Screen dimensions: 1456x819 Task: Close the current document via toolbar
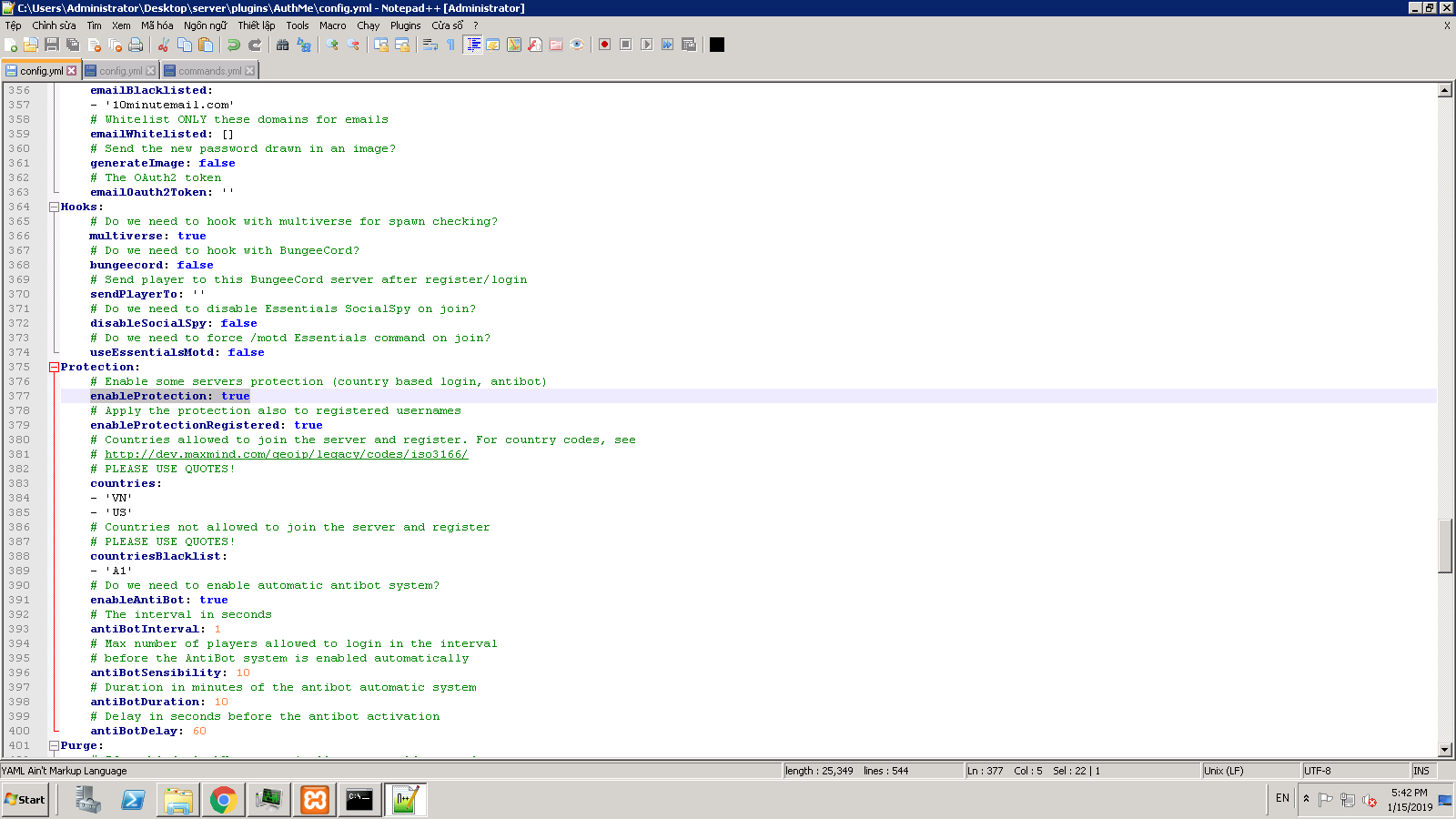pos(94,45)
